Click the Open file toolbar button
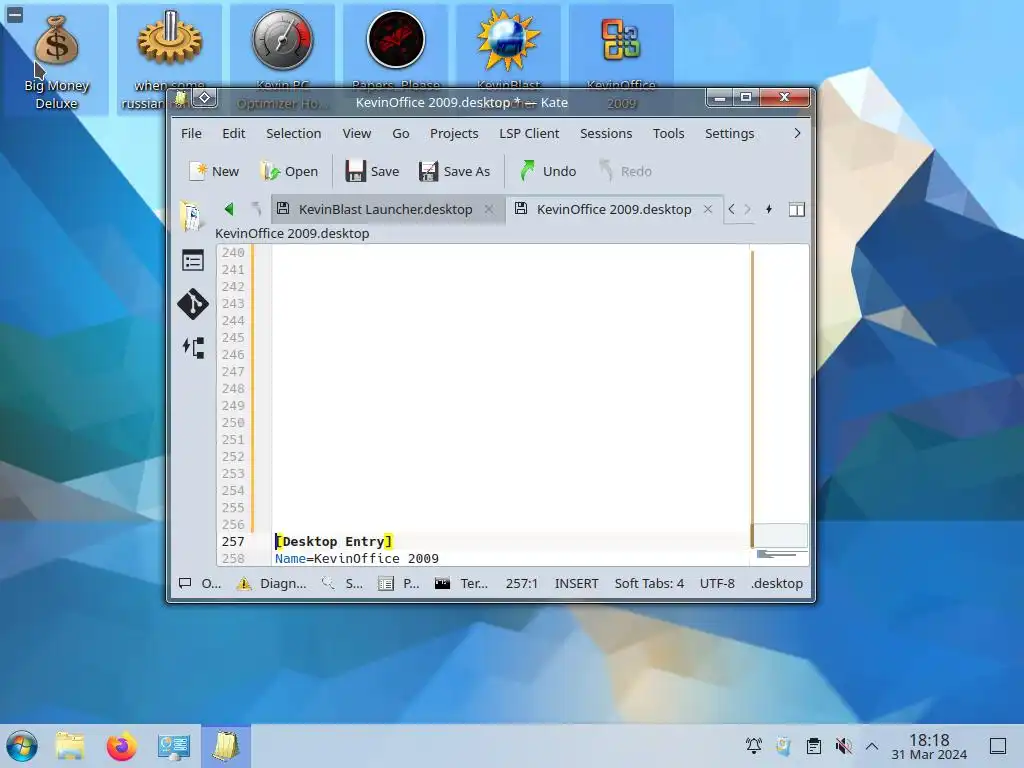Screen dimensions: 1024x768 point(289,171)
